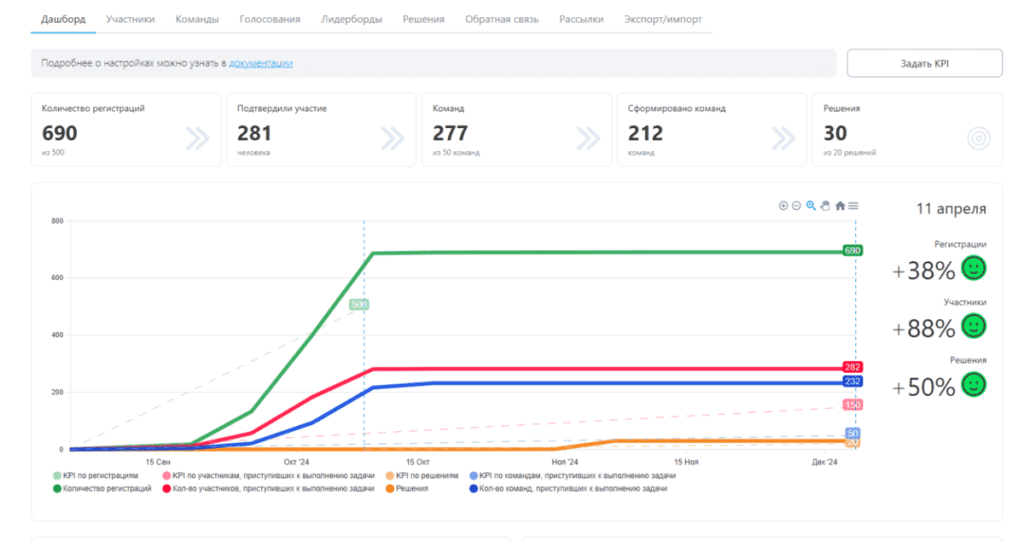
Task: Toggle KPI по регистрациям legend item
Action: pos(98,476)
